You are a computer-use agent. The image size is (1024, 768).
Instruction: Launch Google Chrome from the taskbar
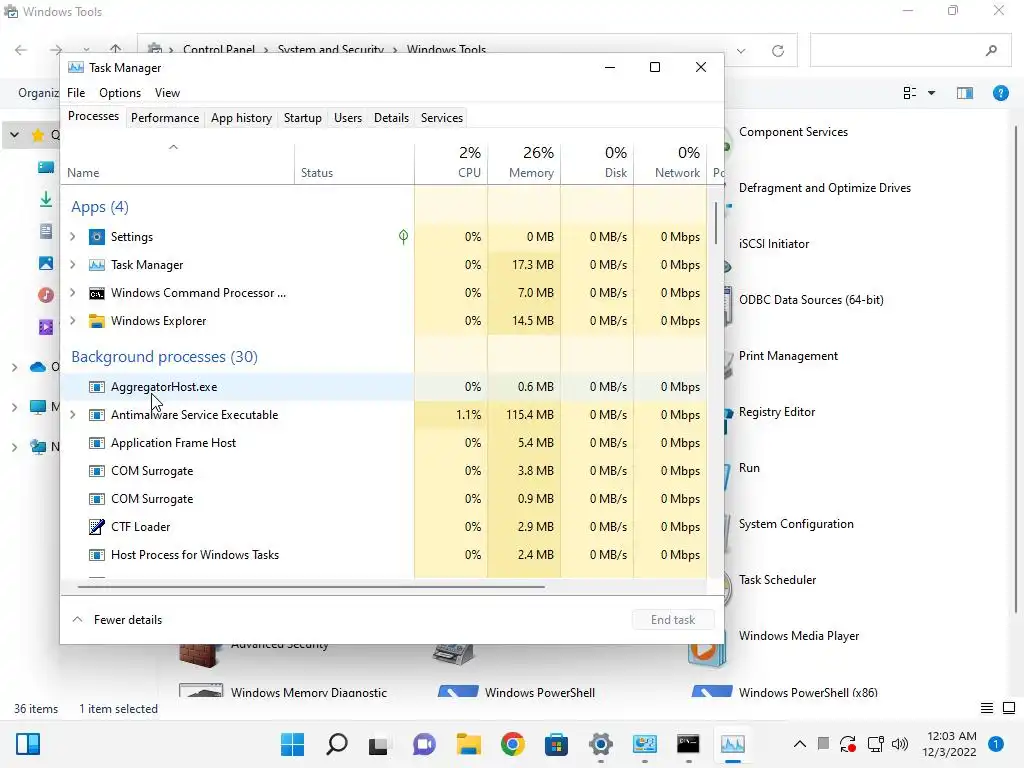[513, 744]
